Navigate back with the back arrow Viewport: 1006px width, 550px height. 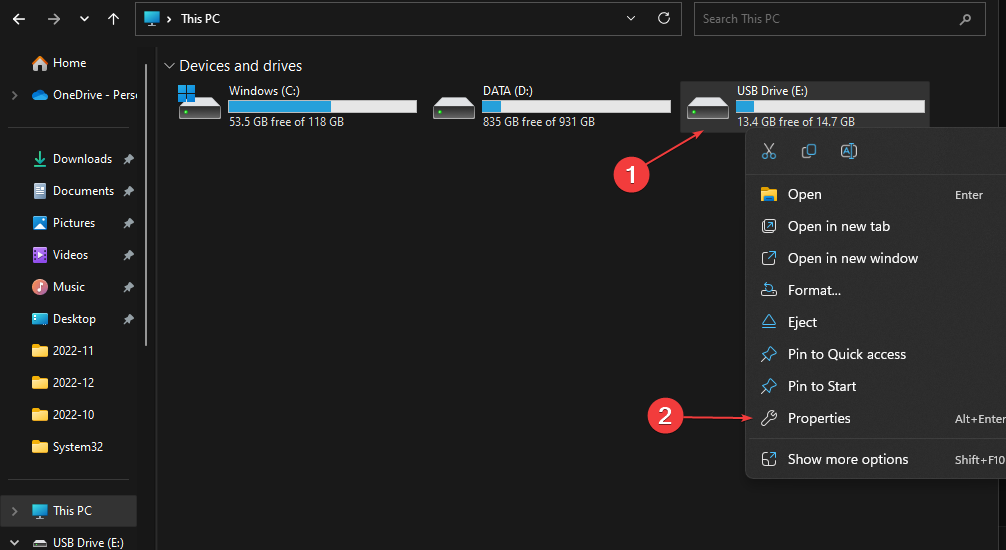pyautogui.click(x=19, y=18)
